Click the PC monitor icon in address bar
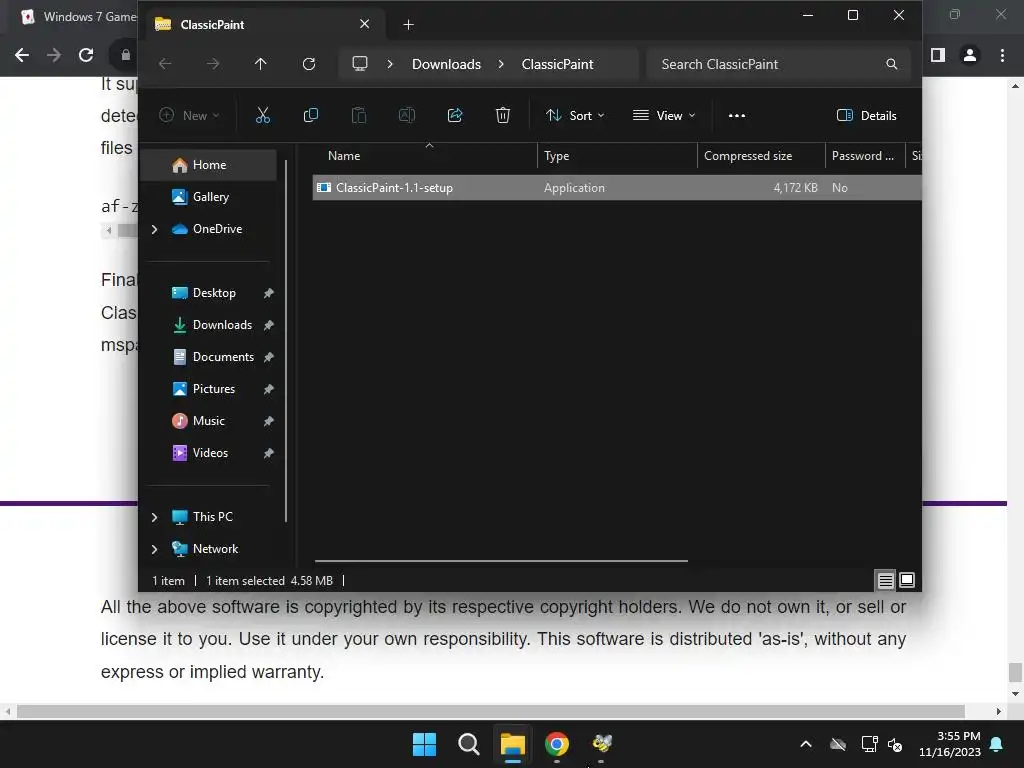 (x=360, y=63)
